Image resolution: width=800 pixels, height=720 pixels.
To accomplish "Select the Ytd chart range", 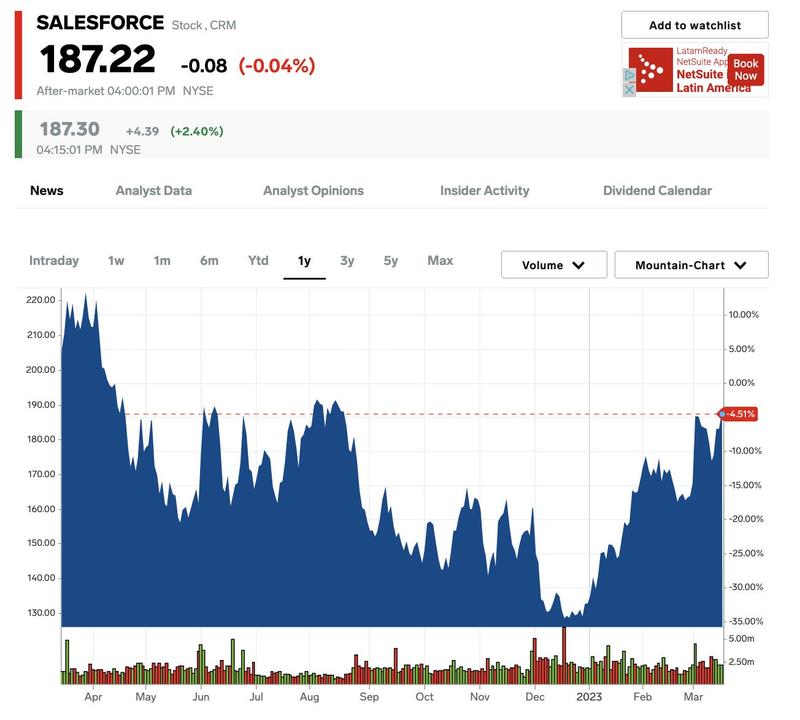I will [x=258, y=261].
